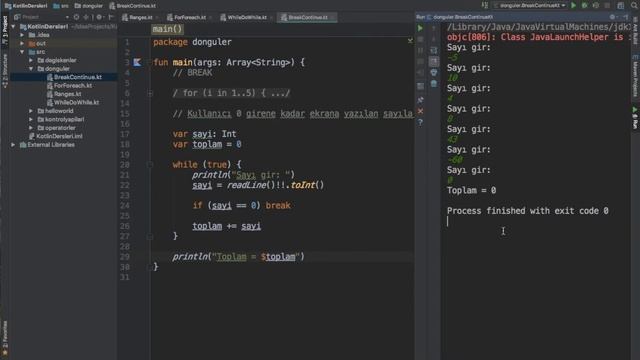The width and height of the screenshot is (640, 360).
Task: Toggle Soft-Wrap icon in Run console toolbar
Action: (433, 50)
